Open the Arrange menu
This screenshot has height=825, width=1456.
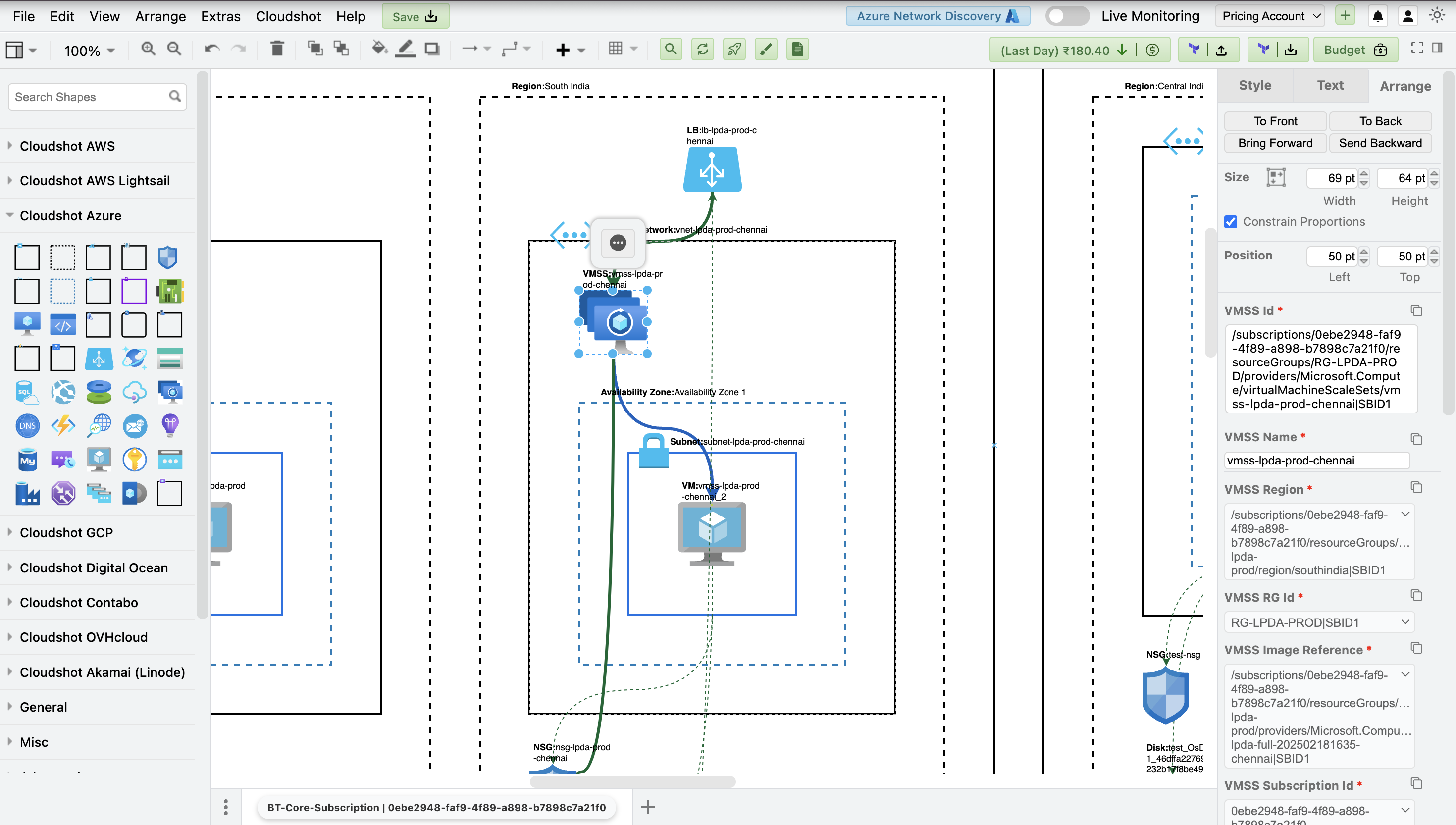click(x=160, y=16)
